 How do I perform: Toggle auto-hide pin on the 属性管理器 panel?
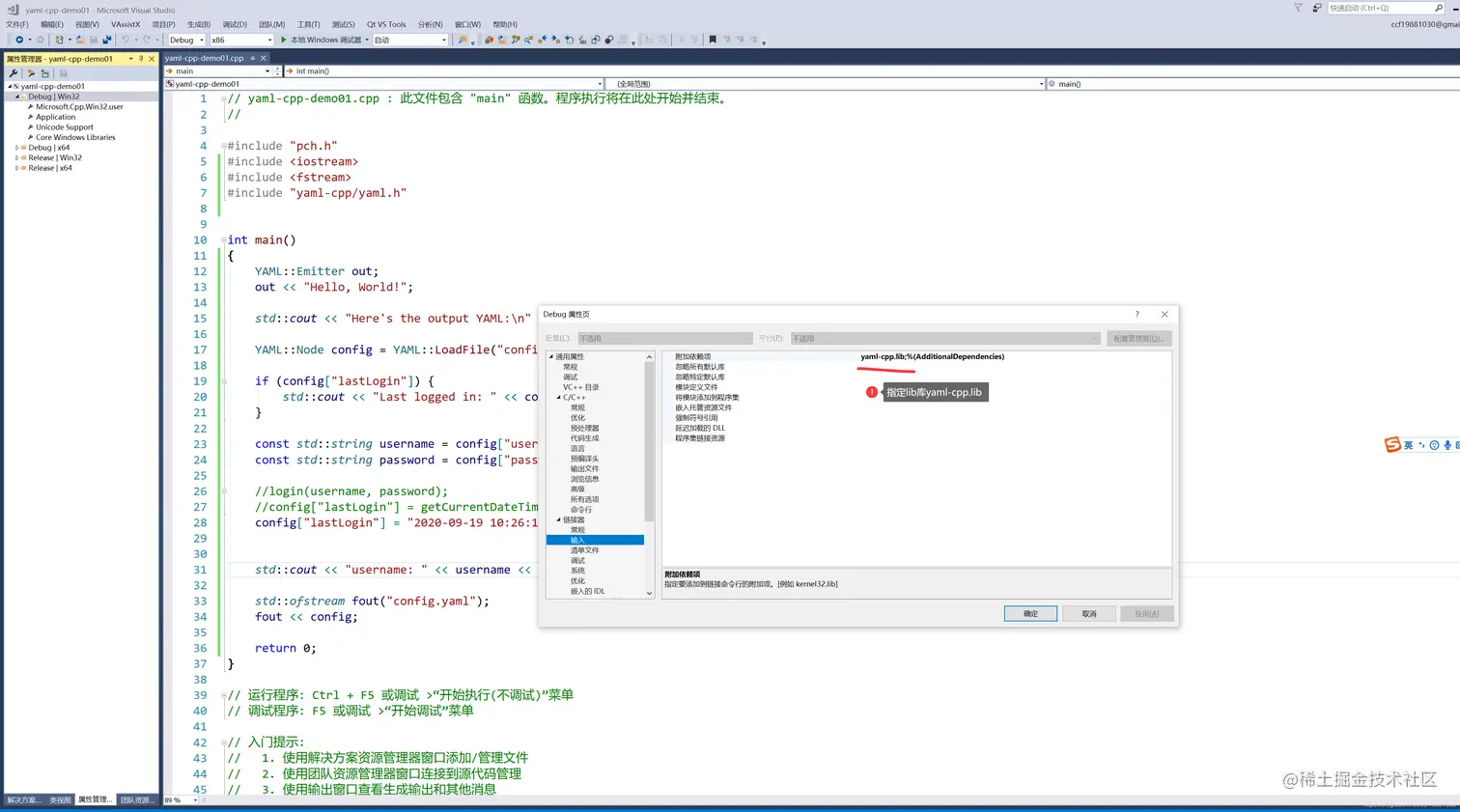141,59
